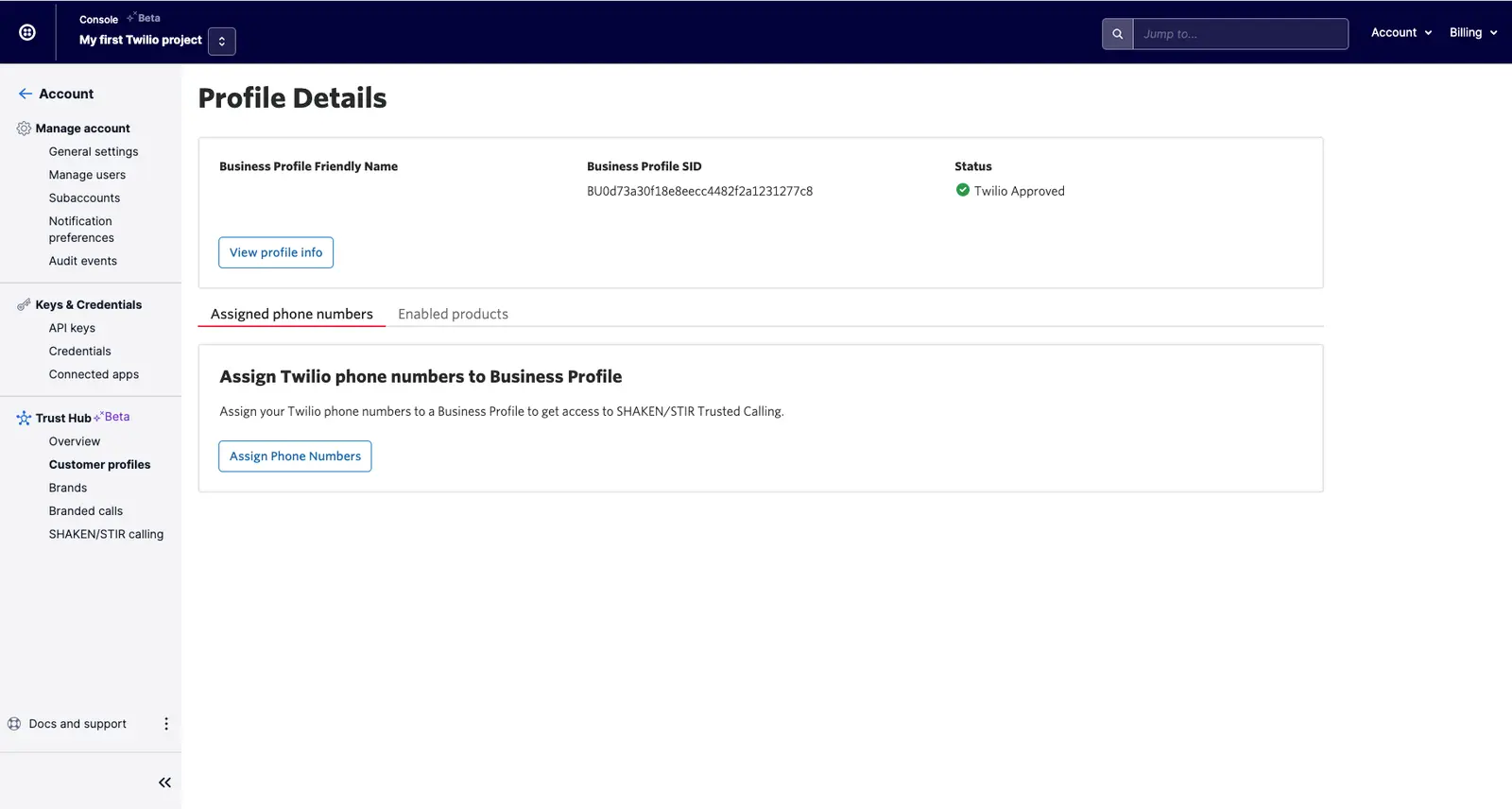Switch to Assigned phone numbers tab
Screen dimensions: 1512x809
click(292, 314)
